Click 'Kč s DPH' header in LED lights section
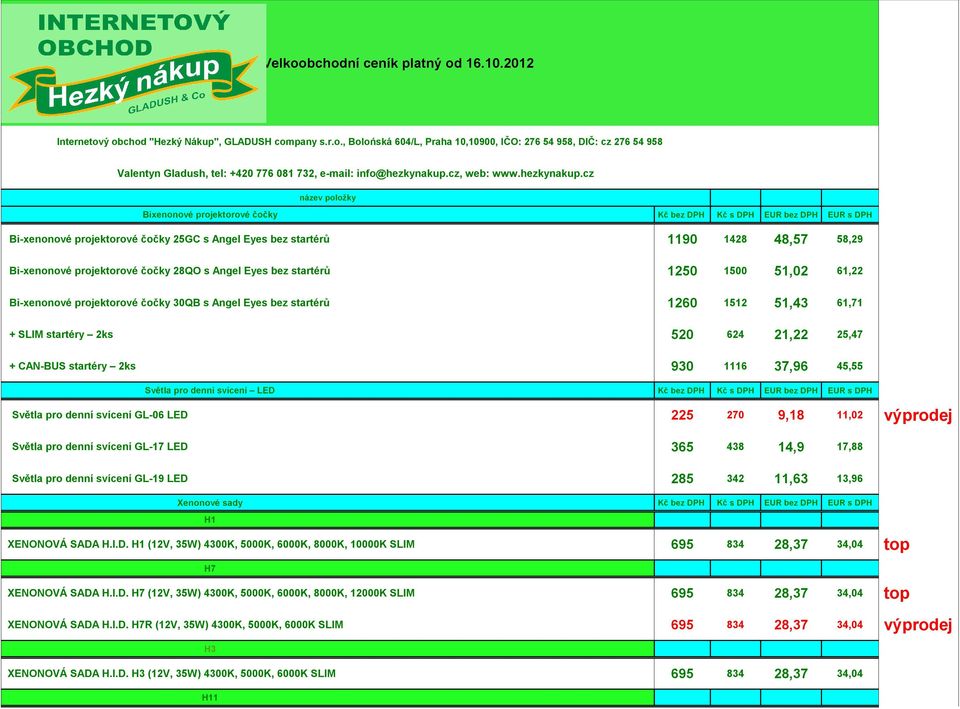This screenshot has height=709, width=960. pos(735,391)
